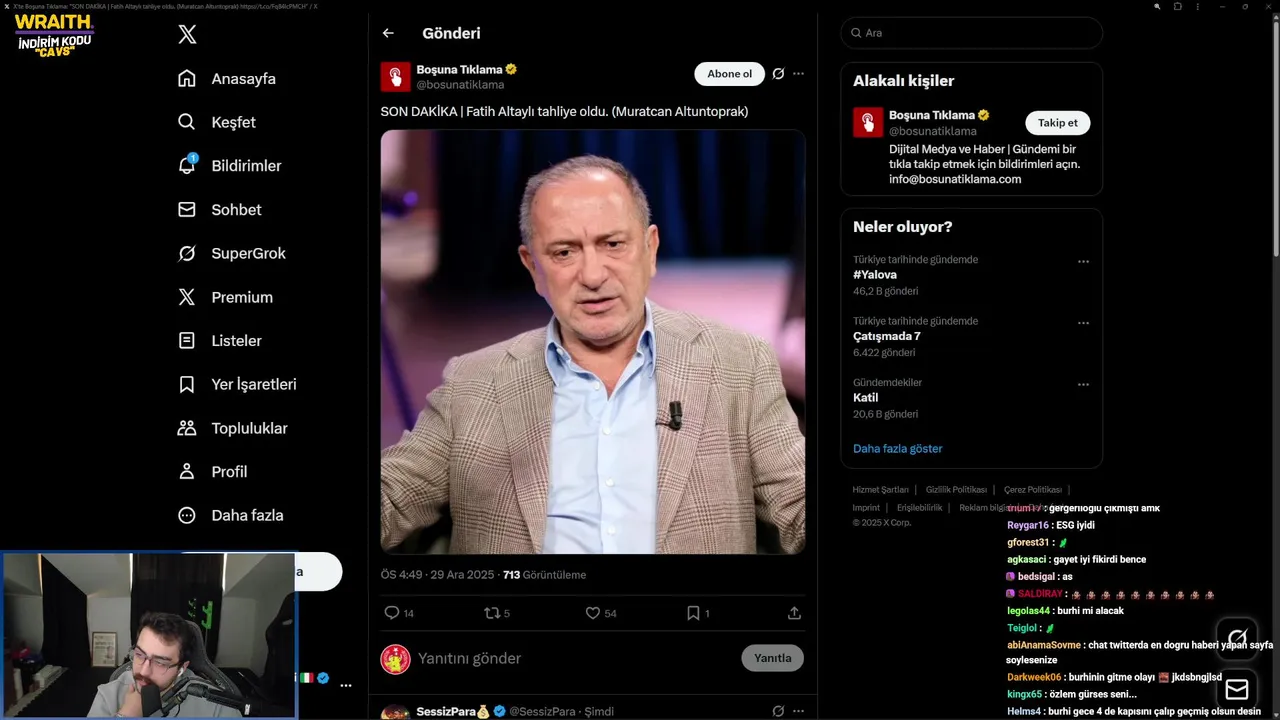Viewport: 1280px width, 720px height.
Task: Repost the post using retweet icon
Action: (492, 613)
